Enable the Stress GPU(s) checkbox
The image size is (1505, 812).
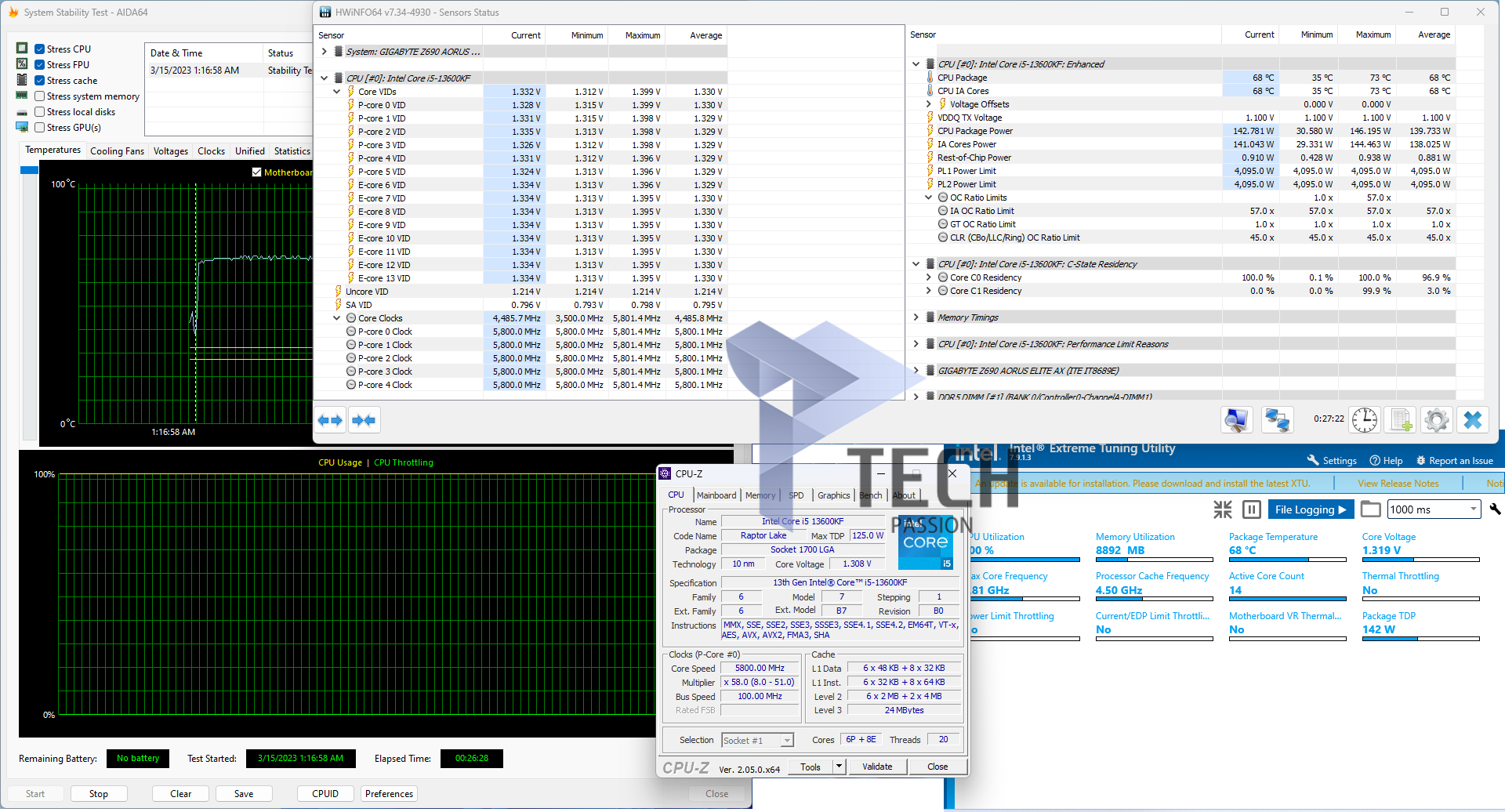tap(40, 128)
